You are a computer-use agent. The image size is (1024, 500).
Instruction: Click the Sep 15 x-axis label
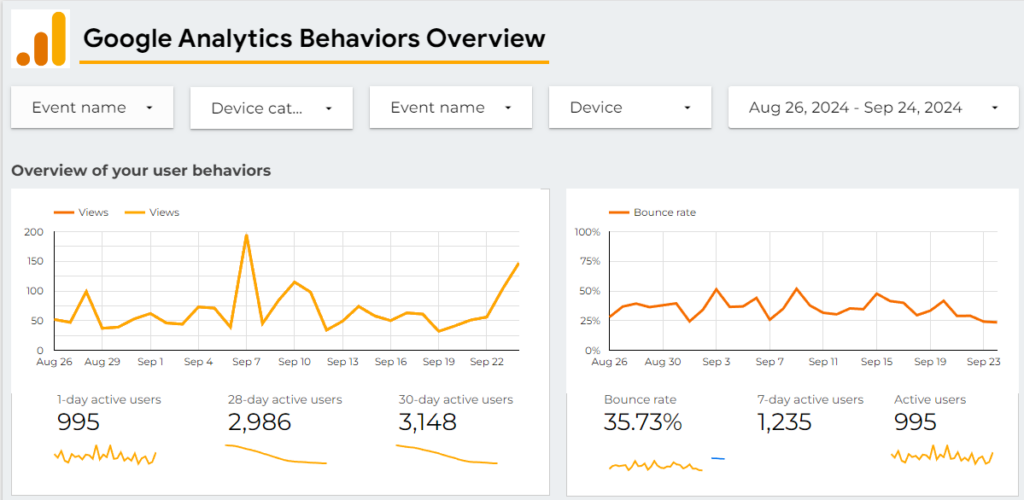point(876,361)
